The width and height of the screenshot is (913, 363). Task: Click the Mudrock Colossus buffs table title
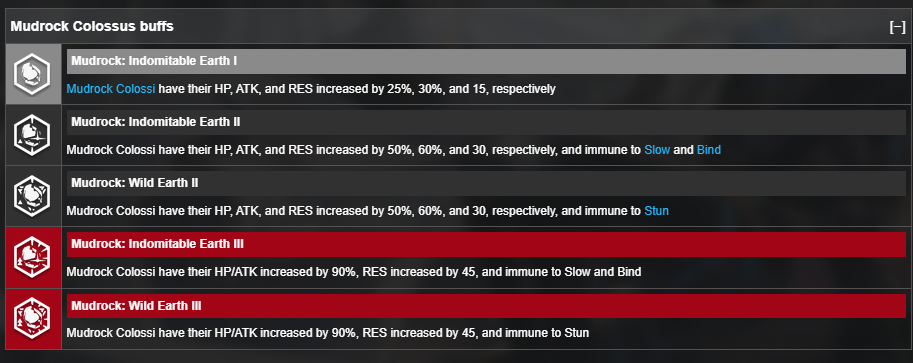(x=92, y=27)
